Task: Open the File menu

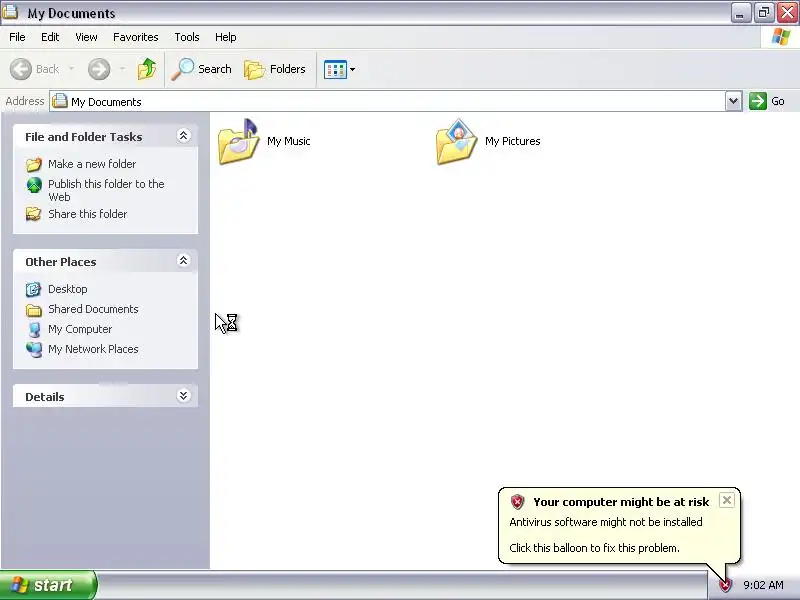Action: coord(17,37)
